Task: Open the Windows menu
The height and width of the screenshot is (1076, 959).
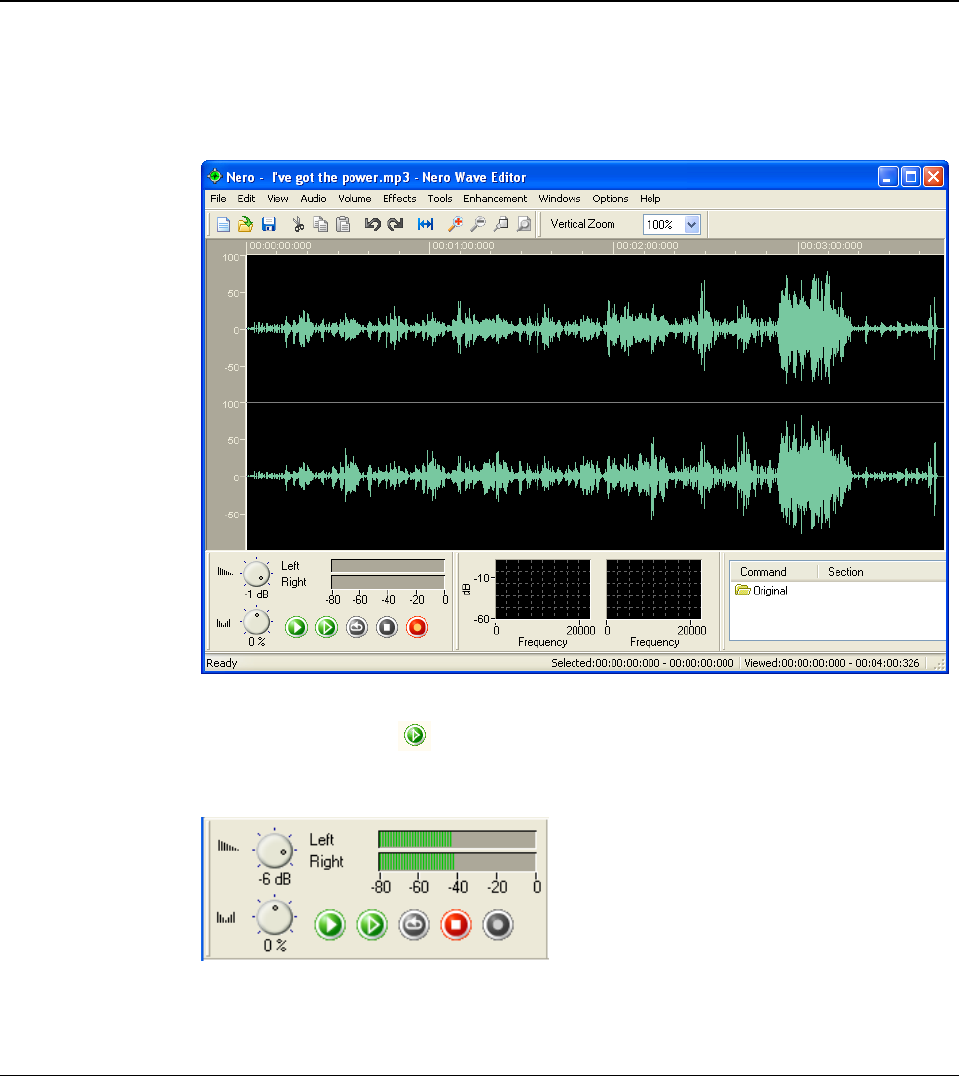Action: point(559,198)
